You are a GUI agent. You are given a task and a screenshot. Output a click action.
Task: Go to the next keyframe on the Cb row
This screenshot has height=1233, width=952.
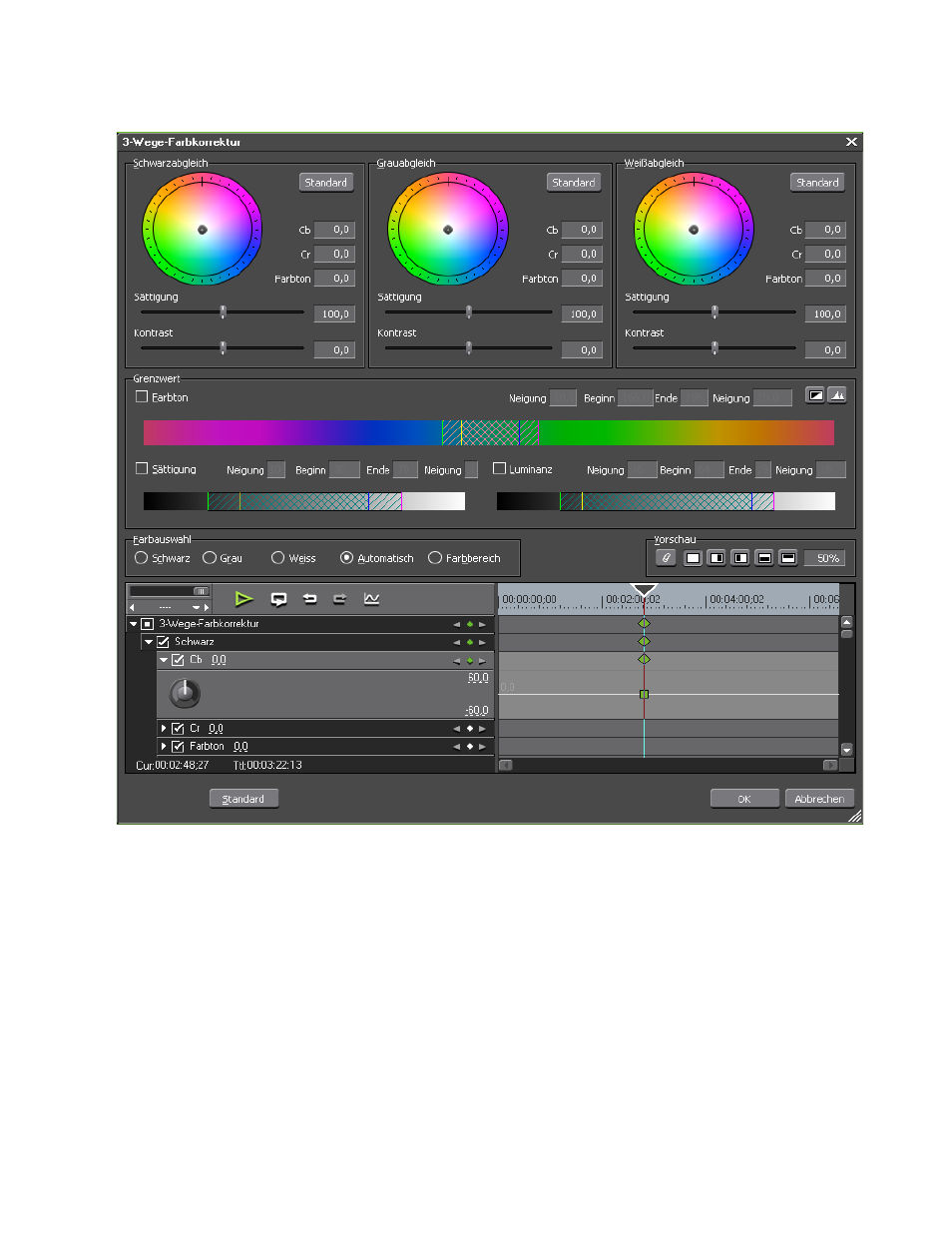coord(482,660)
